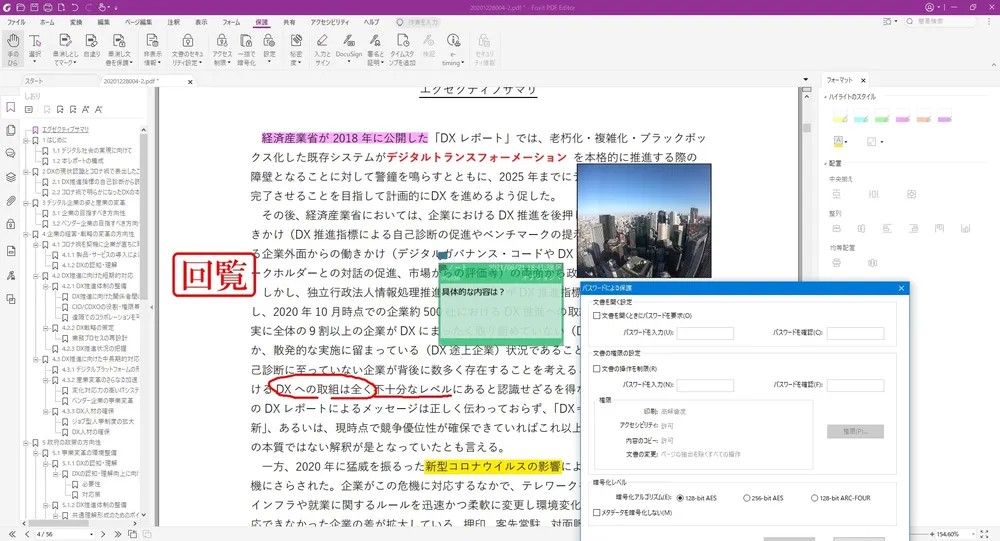Screen dimensions: 1000x541
Task: Open the DocuSign dropdown arrow
Action: pos(349,62)
